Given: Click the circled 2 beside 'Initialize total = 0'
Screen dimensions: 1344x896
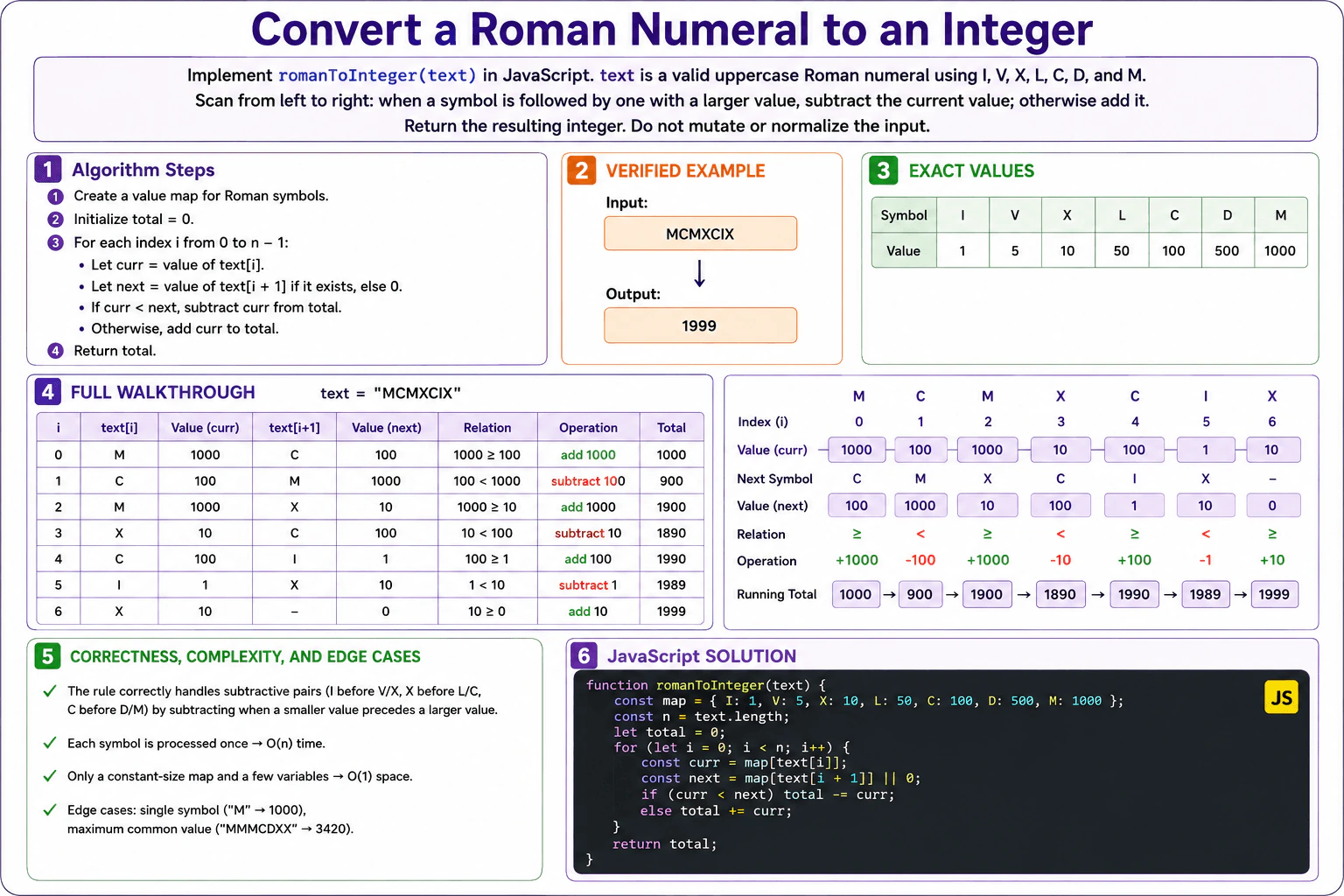Looking at the screenshot, I should 55,219.
